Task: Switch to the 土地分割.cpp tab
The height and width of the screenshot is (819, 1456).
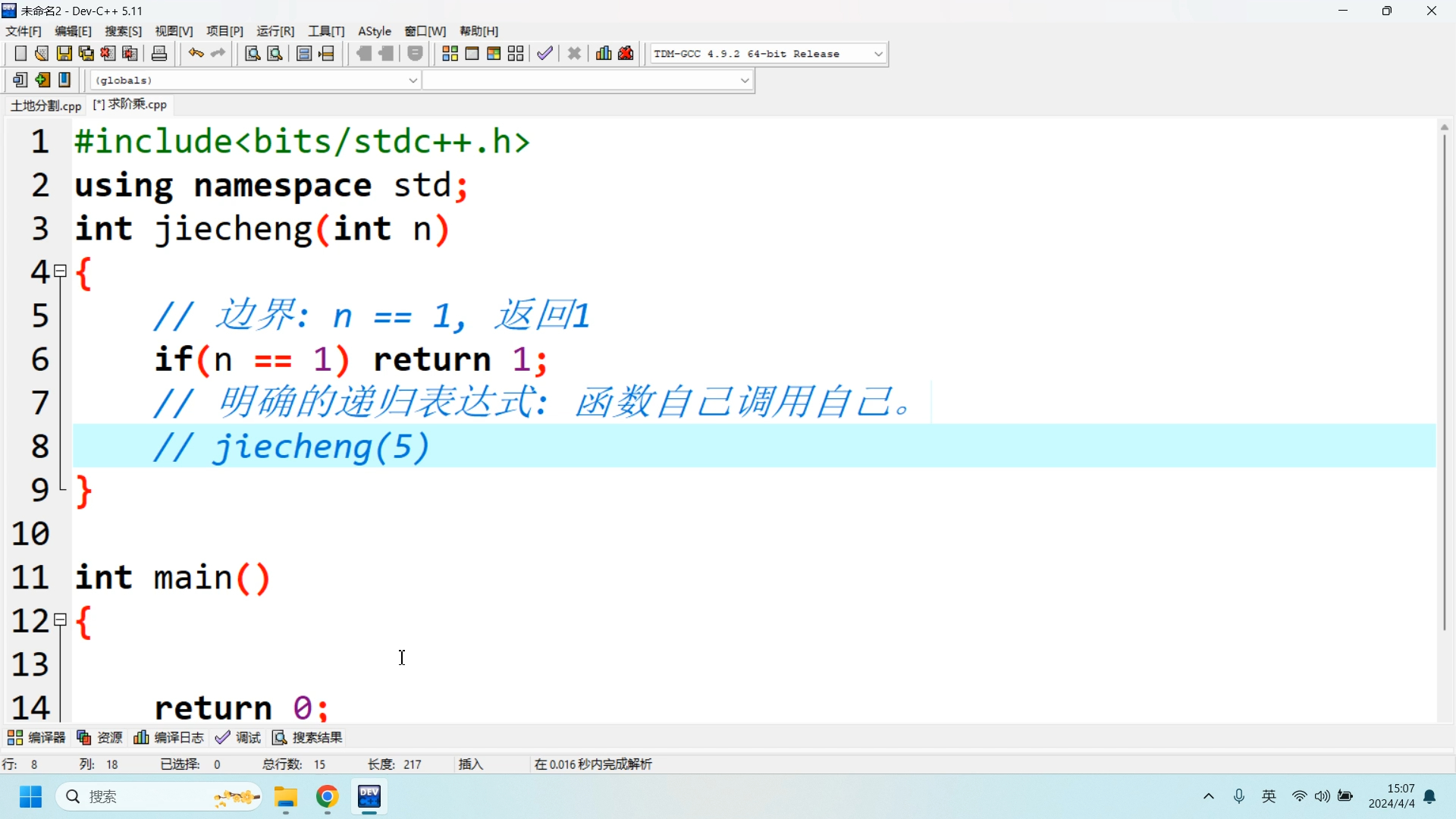Action: coord(45,105)
